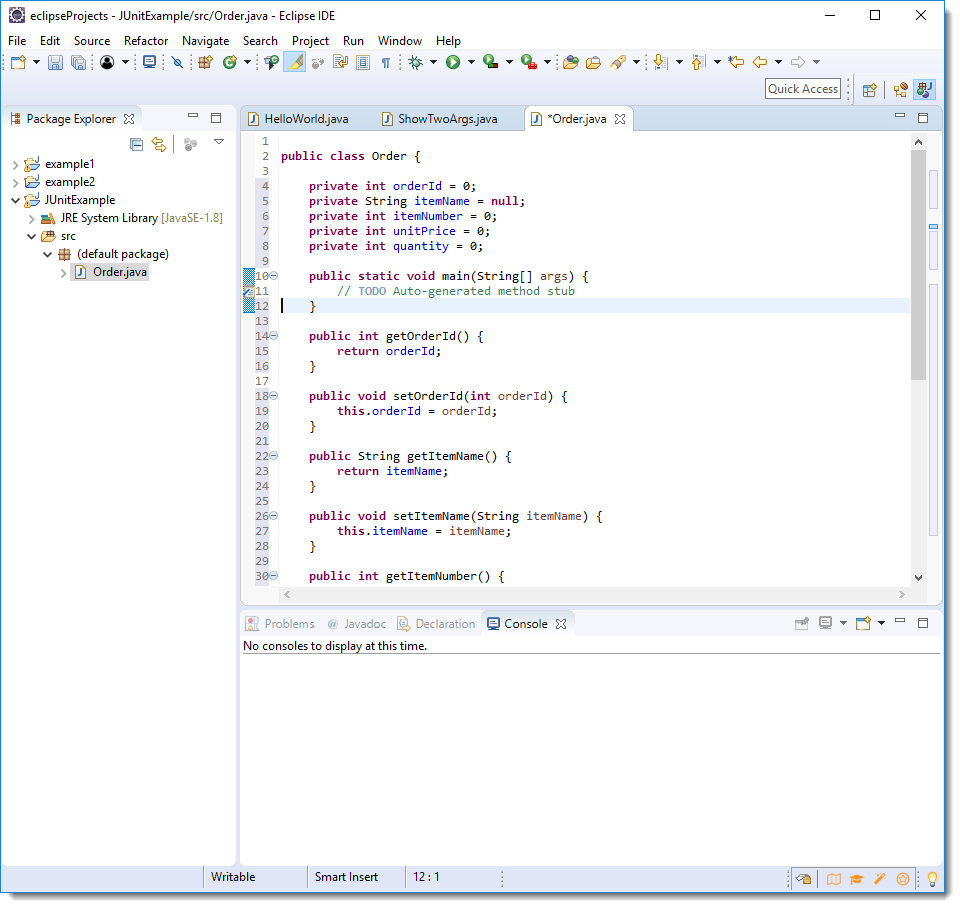Open the Navigate menu
Screen dimensions: 960x908
coord(205,40)
